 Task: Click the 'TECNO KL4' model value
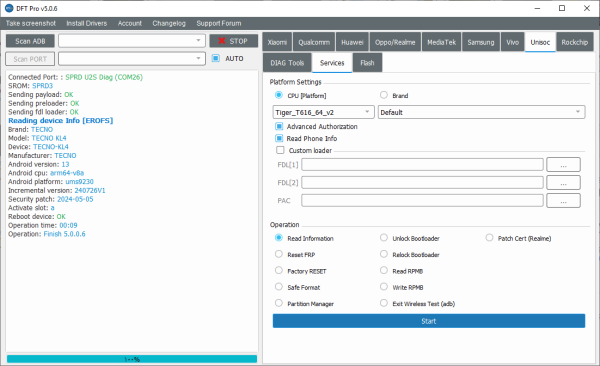(x=49, y=138)
